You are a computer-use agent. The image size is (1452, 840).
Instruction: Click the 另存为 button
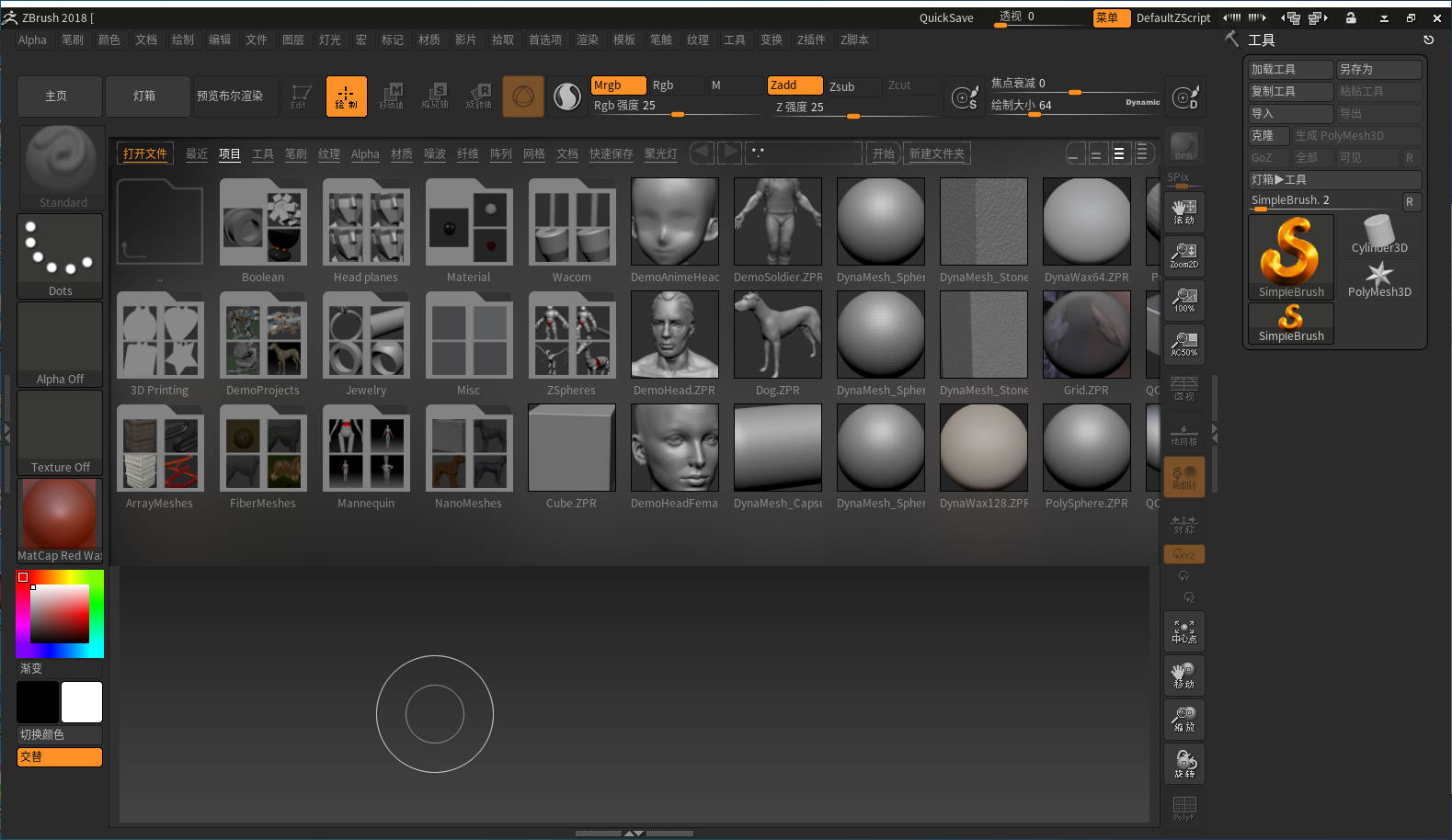click(1378, 69)
